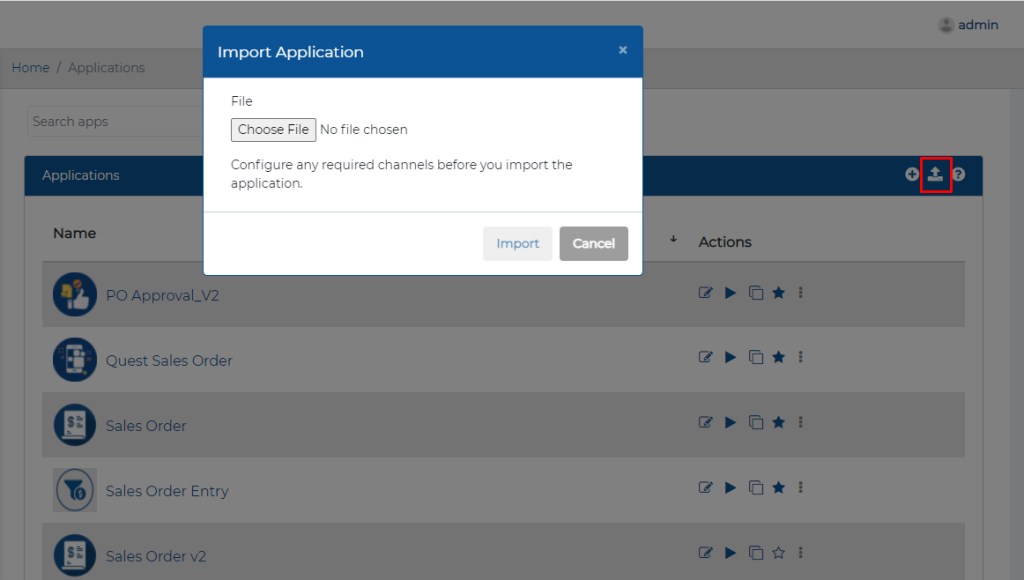Click the Import button in dialog
Screen dimensions: 1024x580
tap(517, 244)
